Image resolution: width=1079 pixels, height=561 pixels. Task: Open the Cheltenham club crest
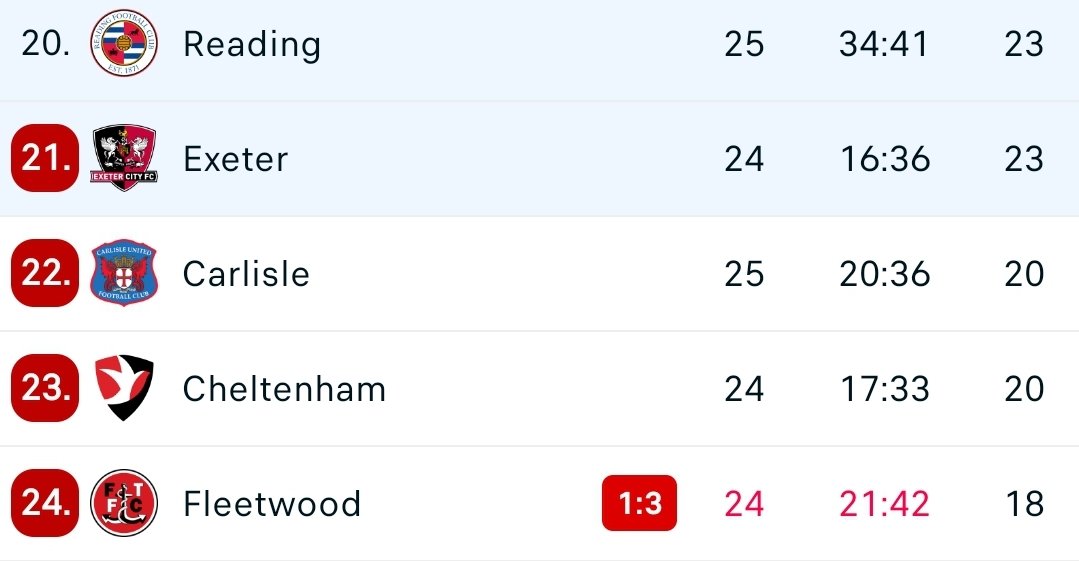pos(124,388)
